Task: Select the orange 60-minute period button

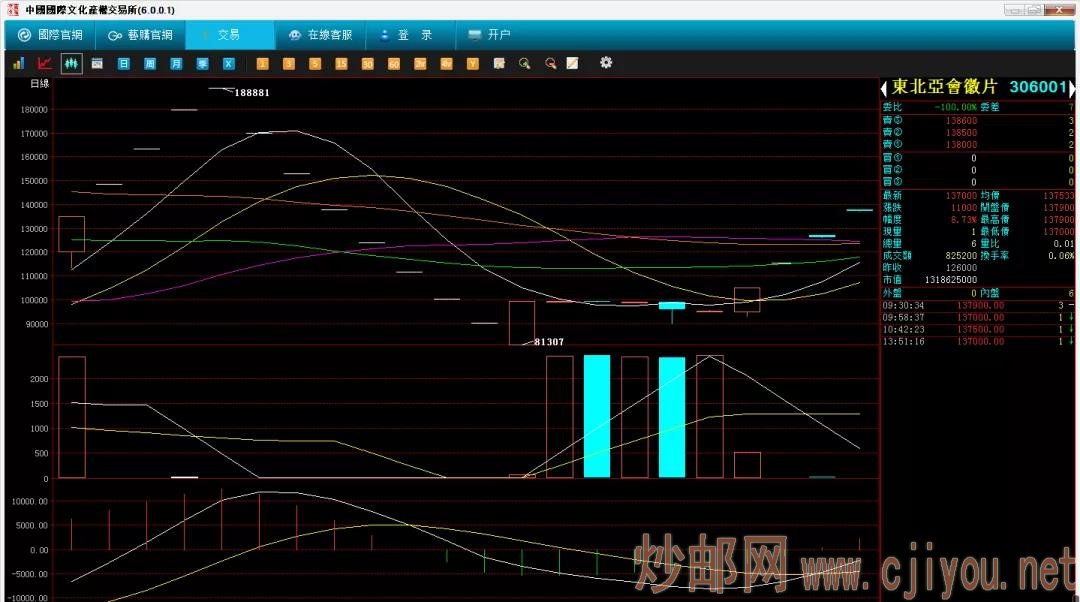Action: (x=394, y=63)
